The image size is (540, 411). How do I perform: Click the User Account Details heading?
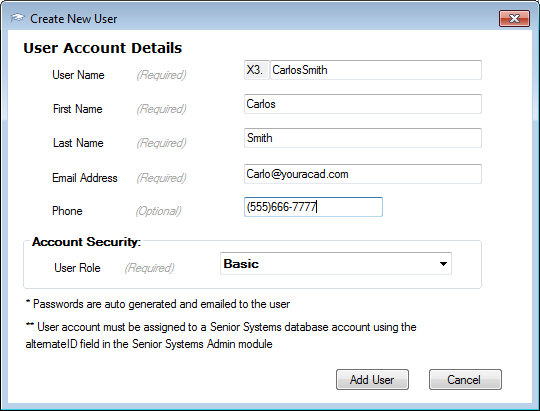click(103, 48)
